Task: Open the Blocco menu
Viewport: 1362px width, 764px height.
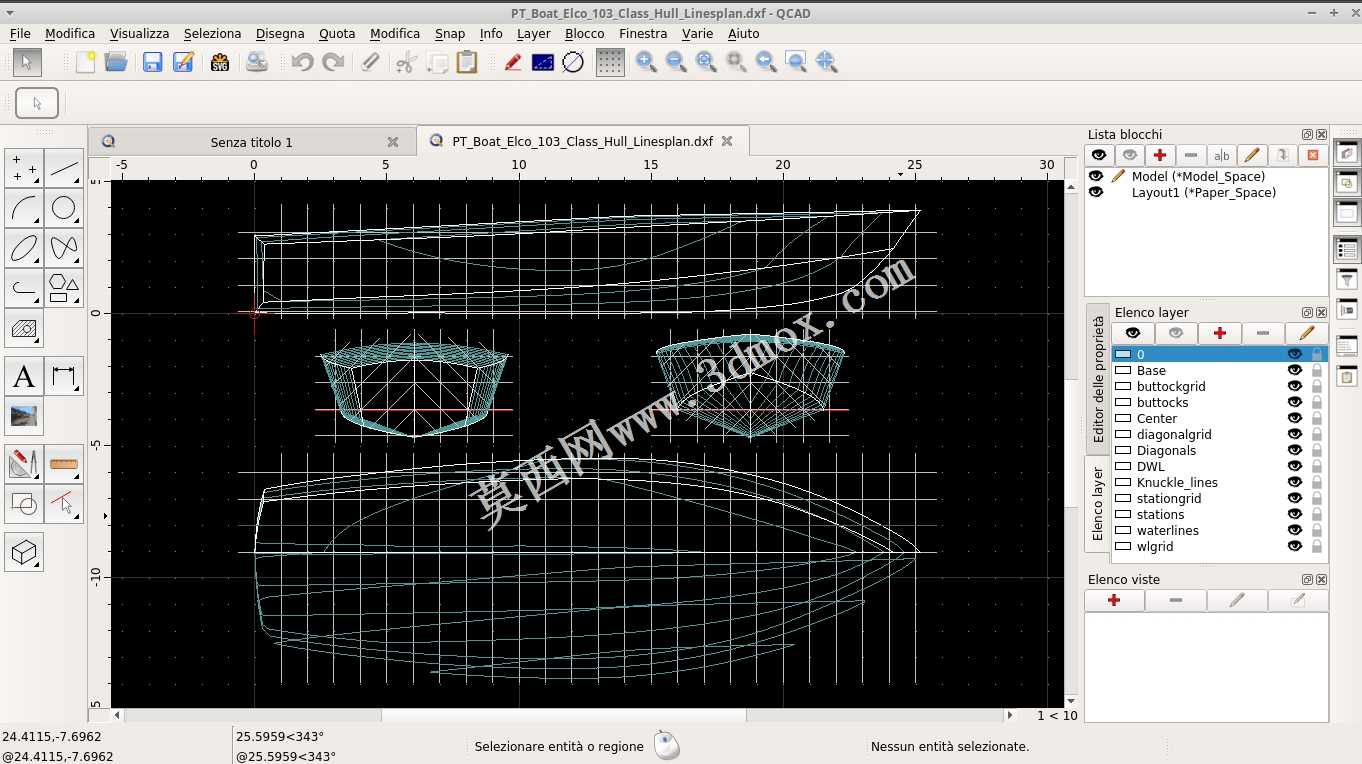Action: (585, 33)
